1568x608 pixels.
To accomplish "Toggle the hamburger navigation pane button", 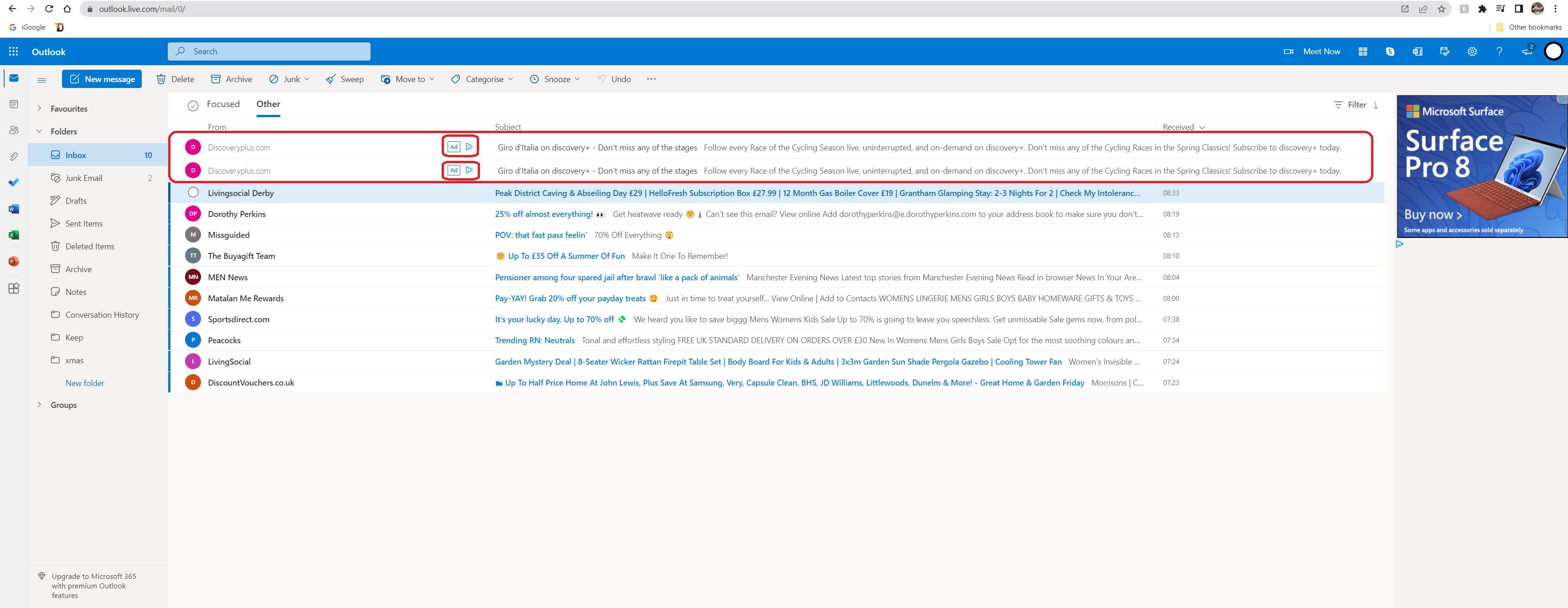I will tap(42, 80).
